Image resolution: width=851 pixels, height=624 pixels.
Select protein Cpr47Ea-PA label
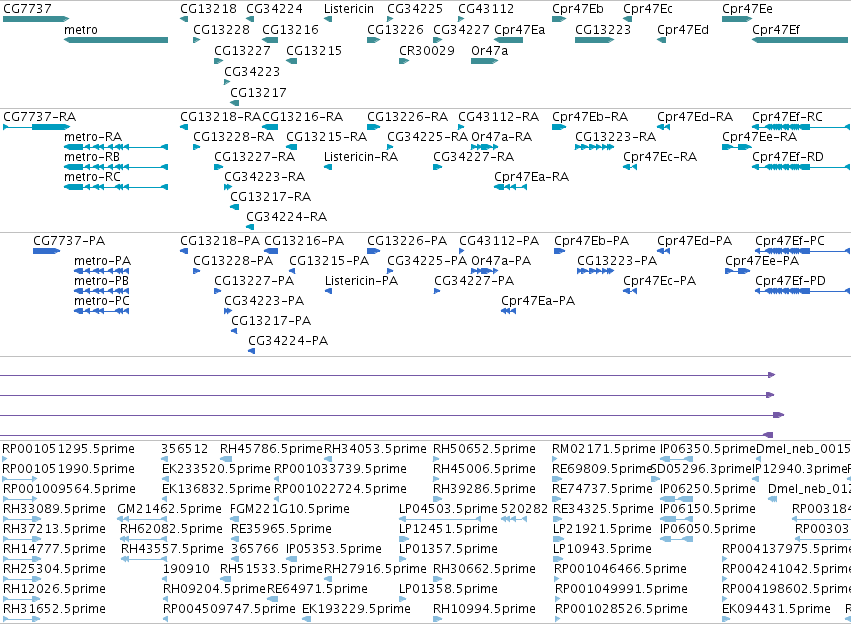[x=538, y=301]
